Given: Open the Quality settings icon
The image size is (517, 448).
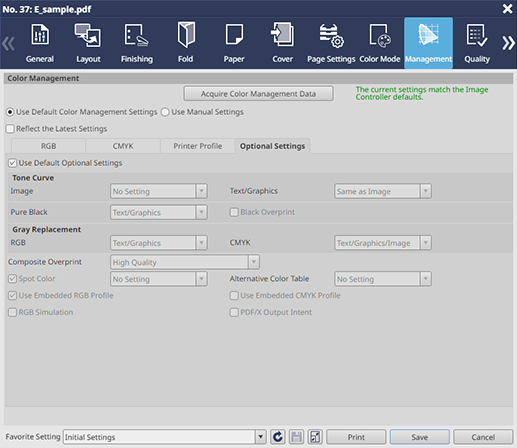Looking at the screenshot, I should click(x=477, y=43).
